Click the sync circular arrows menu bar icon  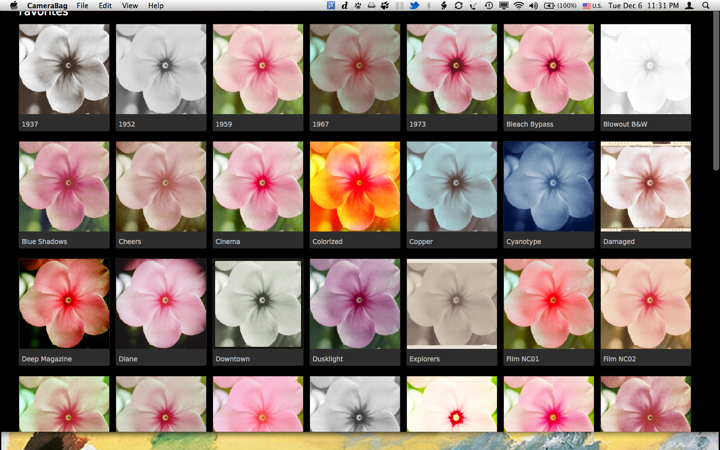point(458,6)
